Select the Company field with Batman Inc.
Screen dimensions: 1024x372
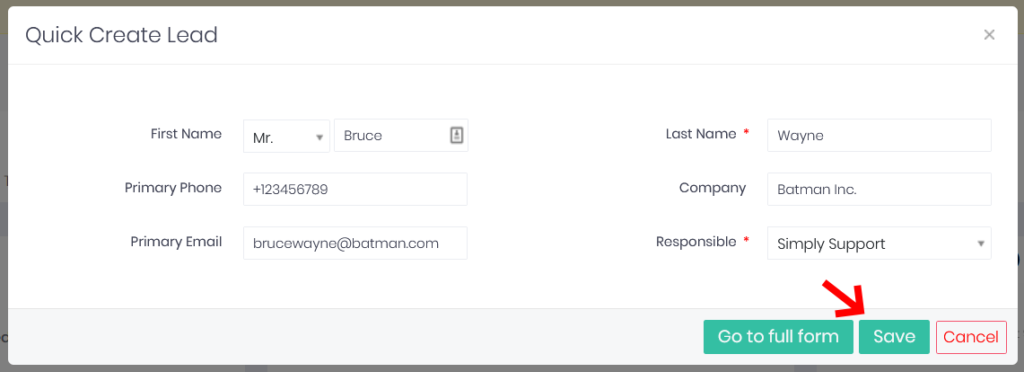point(879,189)
